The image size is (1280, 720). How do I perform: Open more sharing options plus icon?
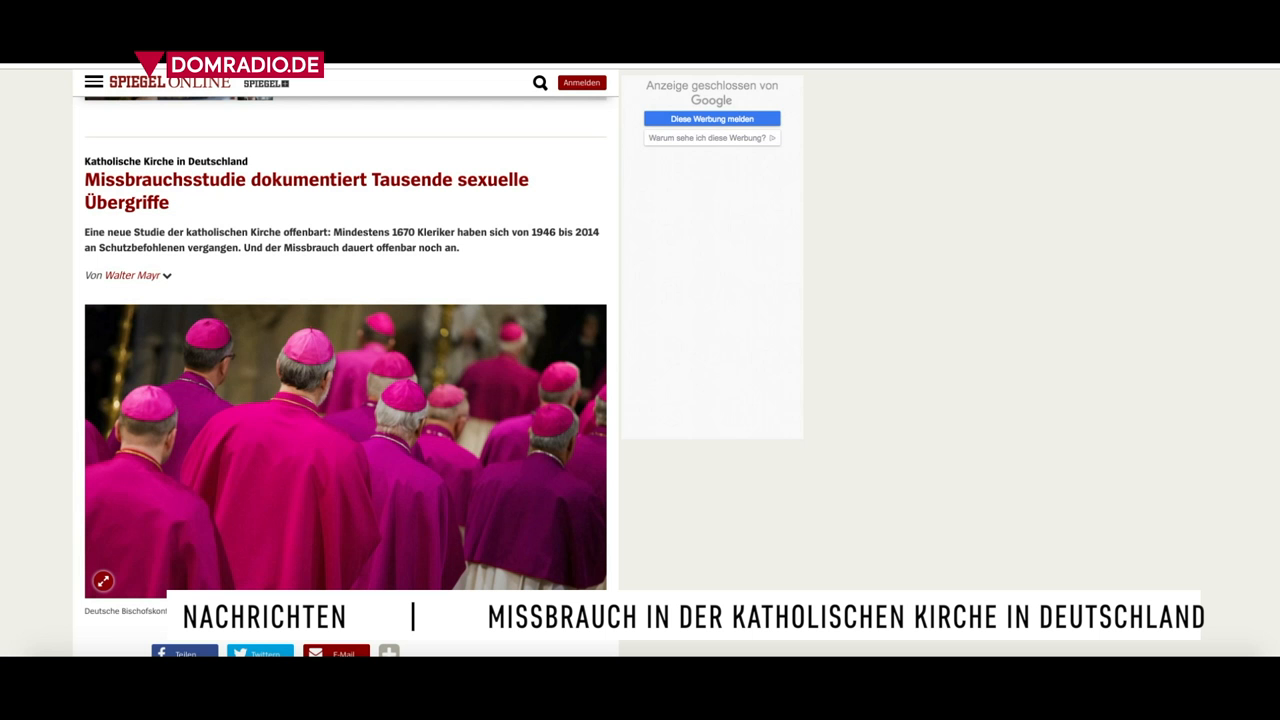(389, 652)
